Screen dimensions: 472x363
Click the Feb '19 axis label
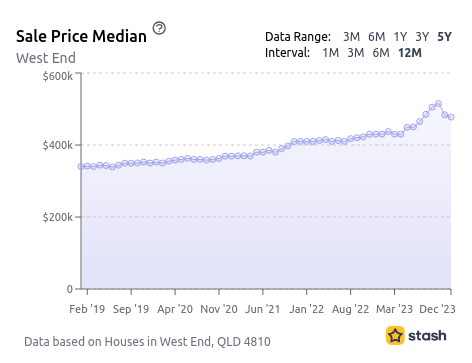pos(87,309)
